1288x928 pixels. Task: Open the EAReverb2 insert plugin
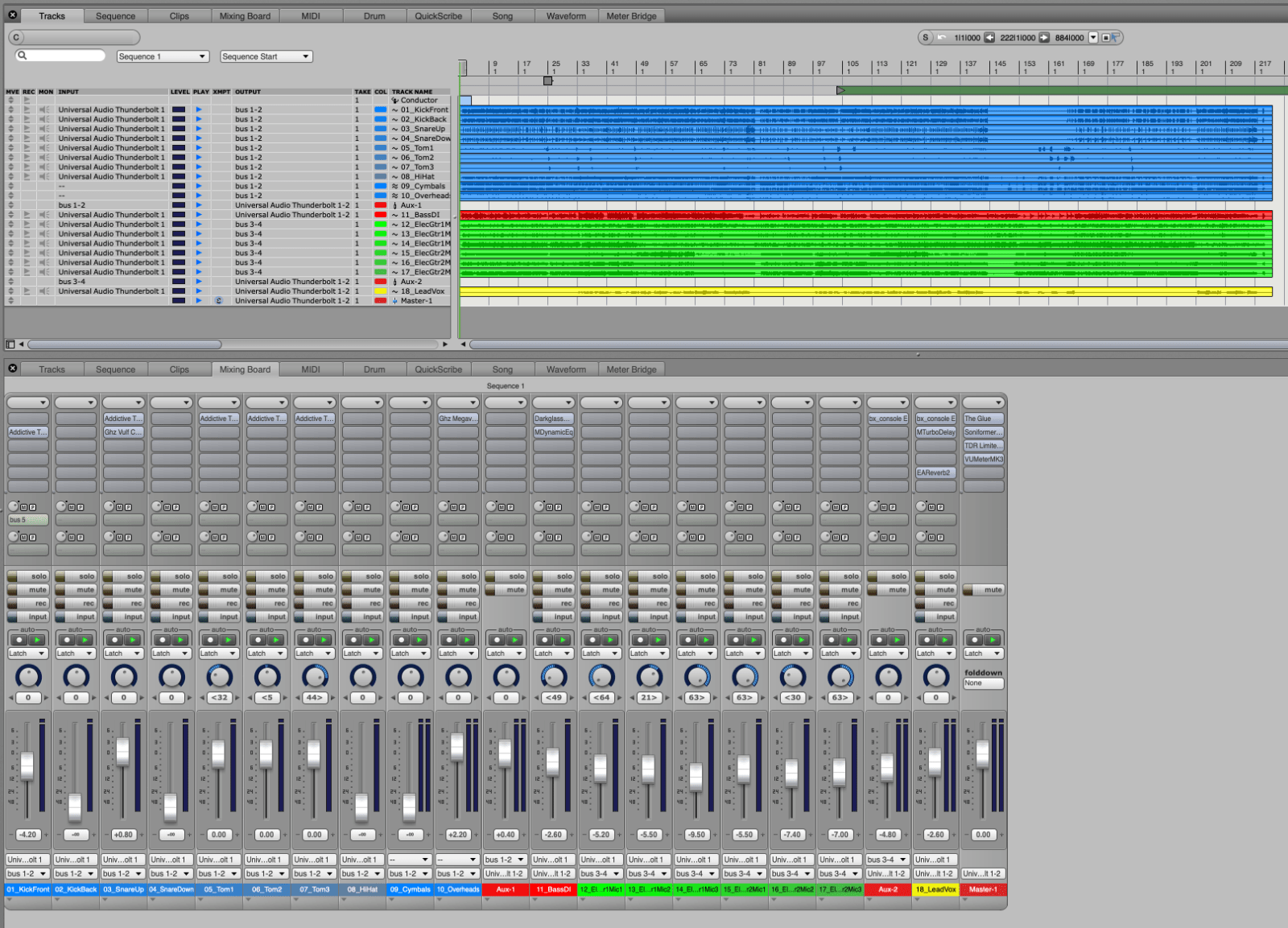(x=935, y=472)
